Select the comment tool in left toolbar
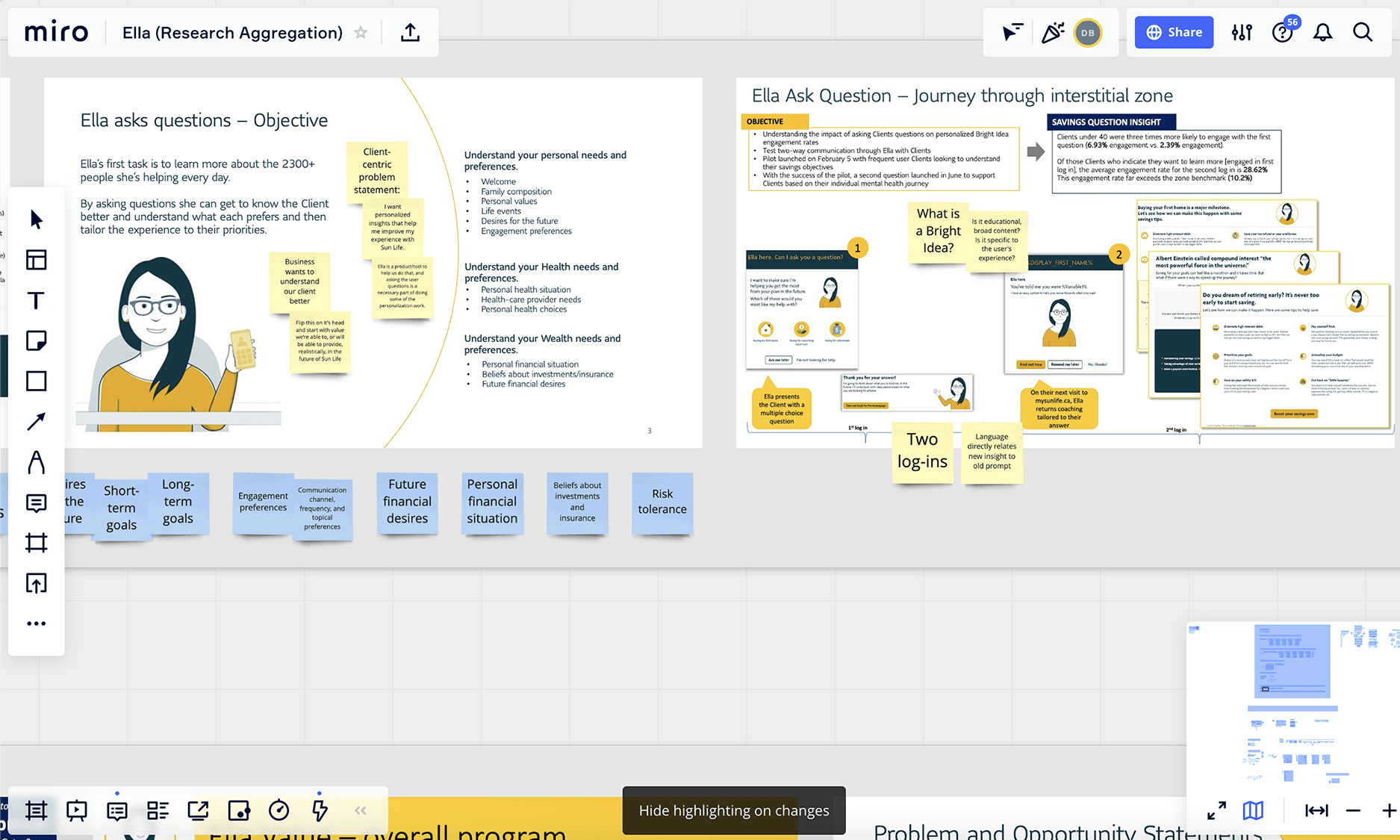Screen dimensions: 1400x840 (36, 503)
